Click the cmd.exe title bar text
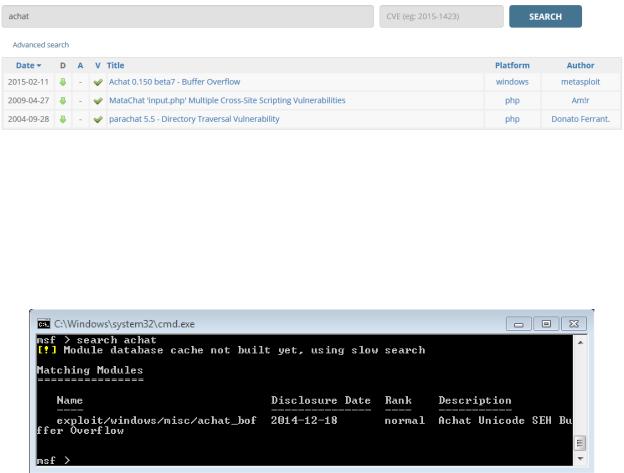The image size is (624, 473). (124, 324)
